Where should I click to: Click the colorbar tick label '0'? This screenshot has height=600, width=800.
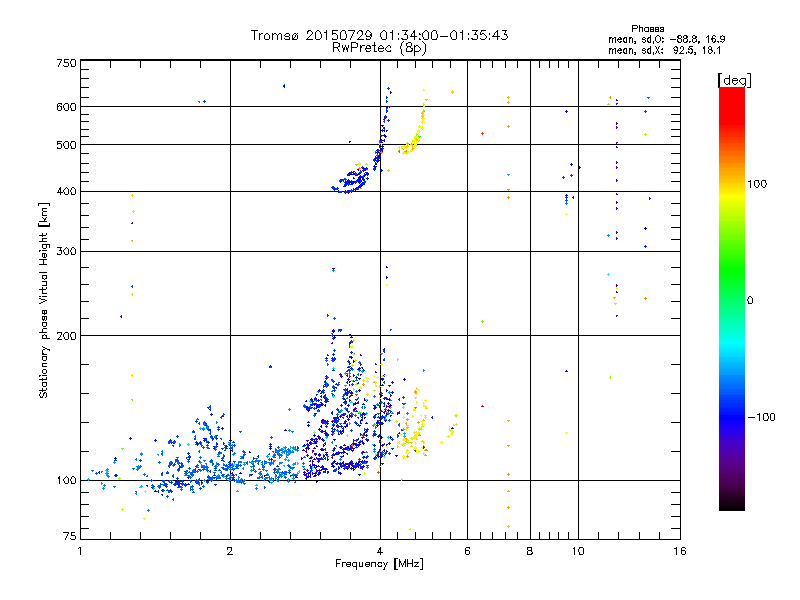pos(750,300)
